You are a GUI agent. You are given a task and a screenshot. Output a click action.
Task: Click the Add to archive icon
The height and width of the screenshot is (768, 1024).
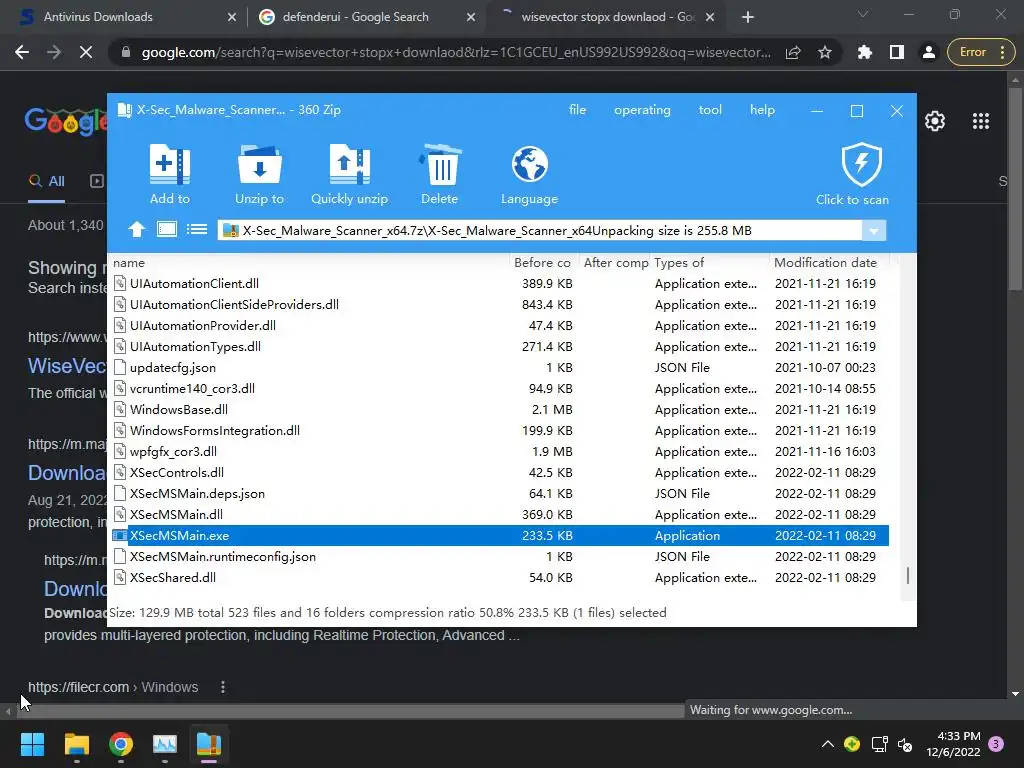pyautogui.click(x=170, y=165)
